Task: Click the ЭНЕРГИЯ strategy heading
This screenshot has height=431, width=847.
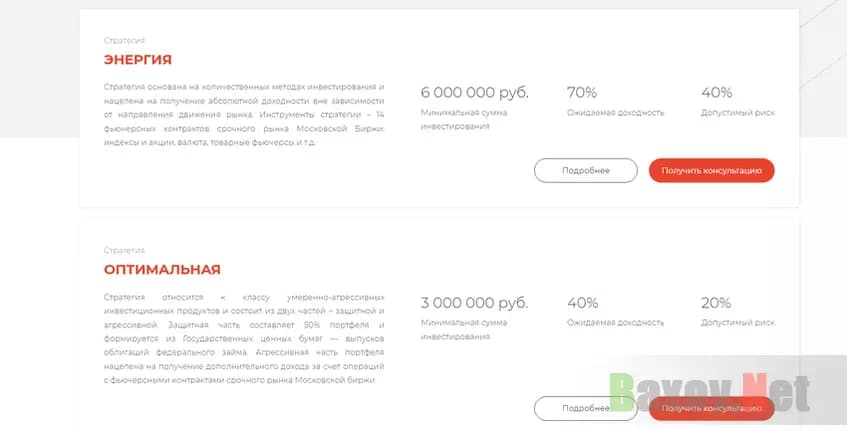Action: click(x=138, y=60)
